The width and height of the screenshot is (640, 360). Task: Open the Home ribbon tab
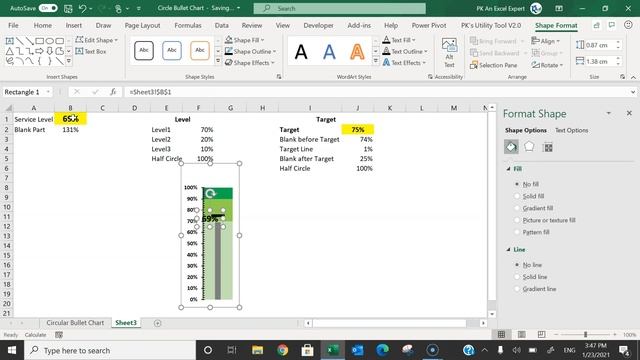point(42,25)
